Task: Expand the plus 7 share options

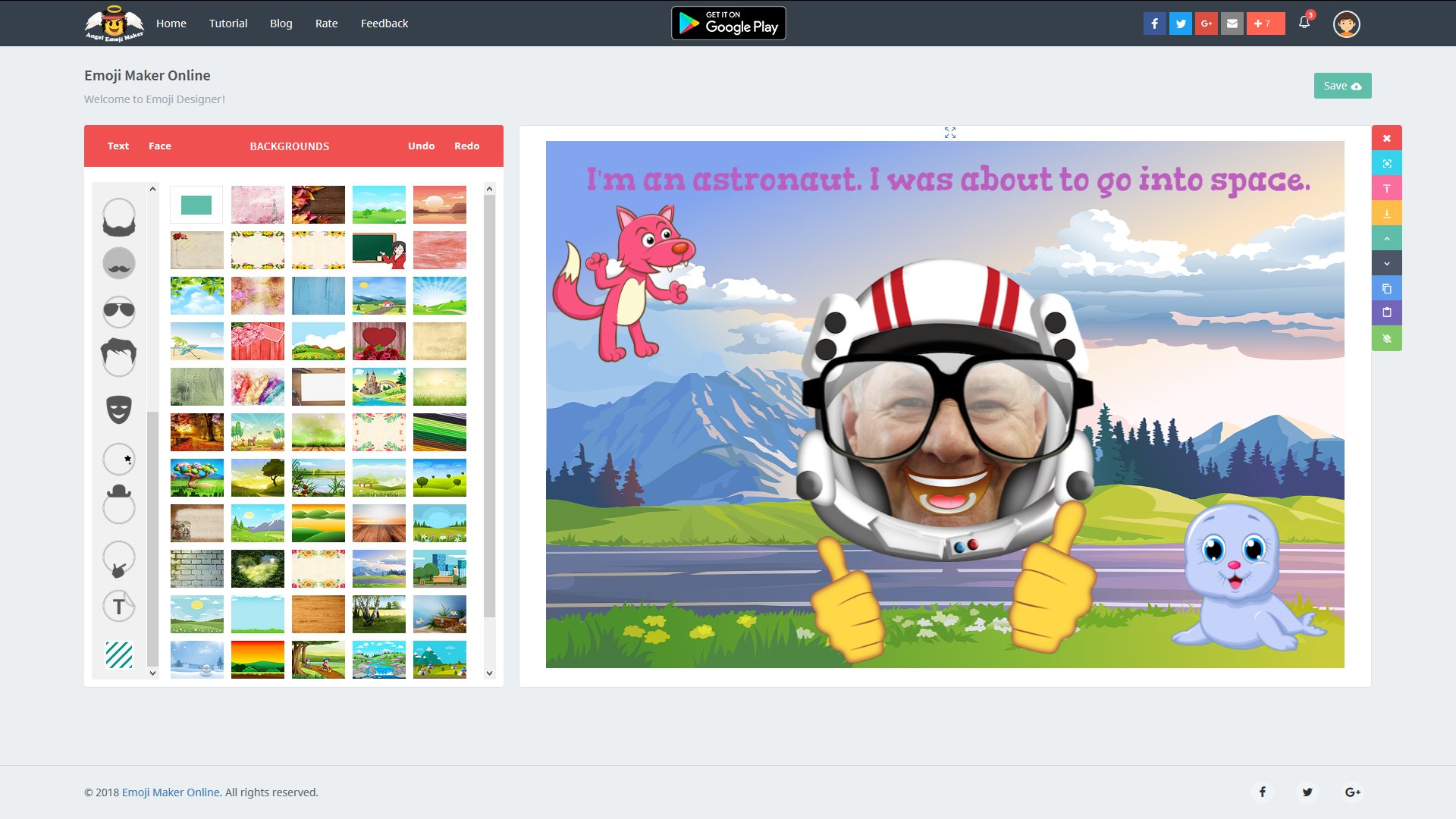Action: [x=1266, y=24]
